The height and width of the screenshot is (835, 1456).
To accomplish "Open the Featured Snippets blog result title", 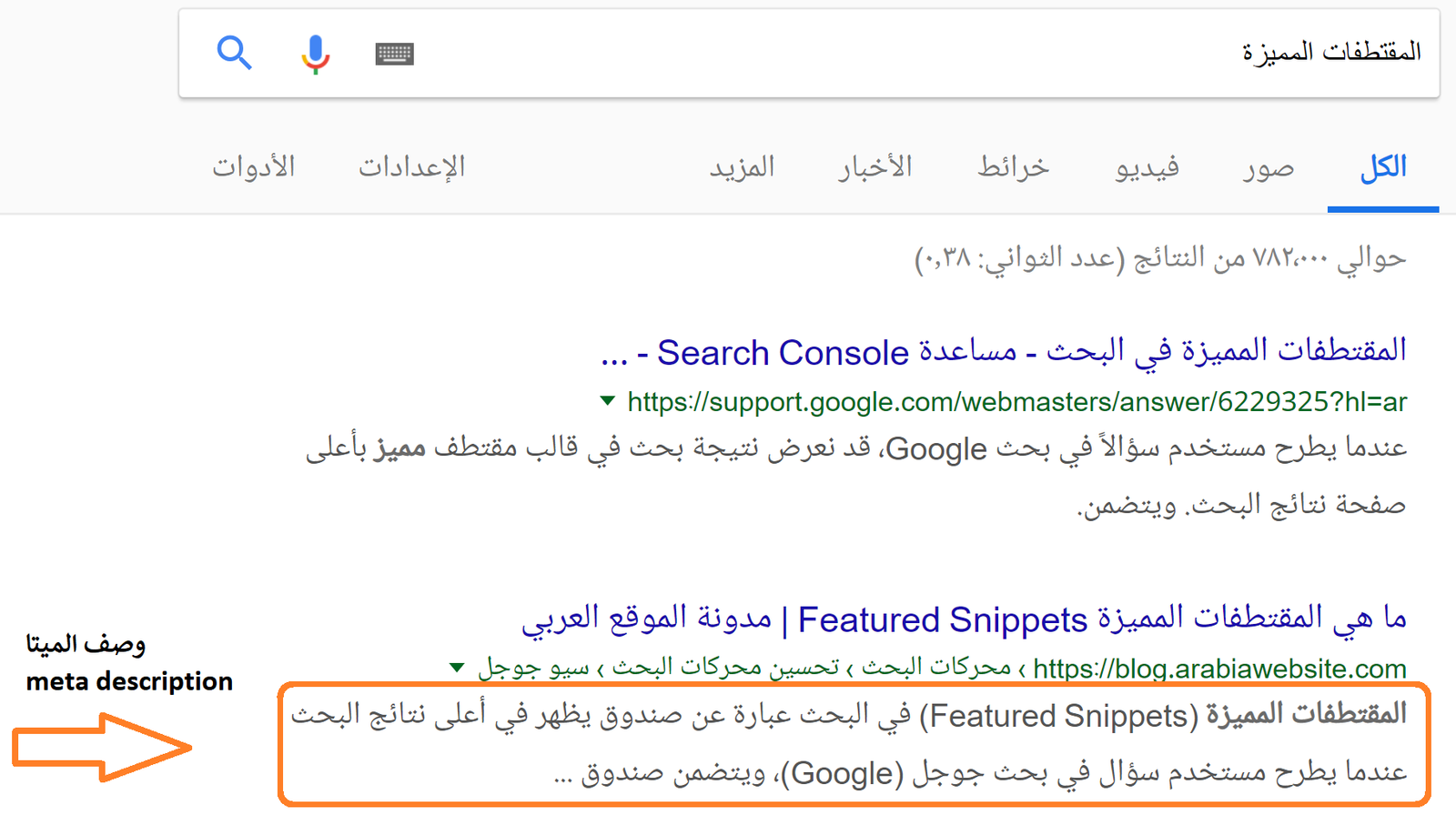I will coord(965,619).
